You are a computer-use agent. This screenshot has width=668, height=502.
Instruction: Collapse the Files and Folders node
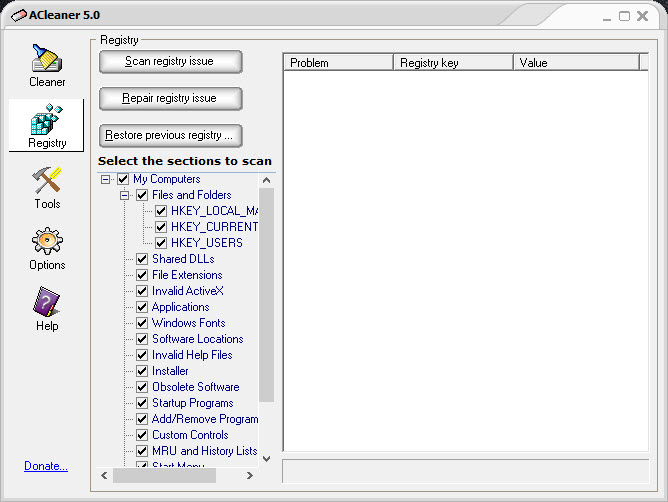pos(124,195)
